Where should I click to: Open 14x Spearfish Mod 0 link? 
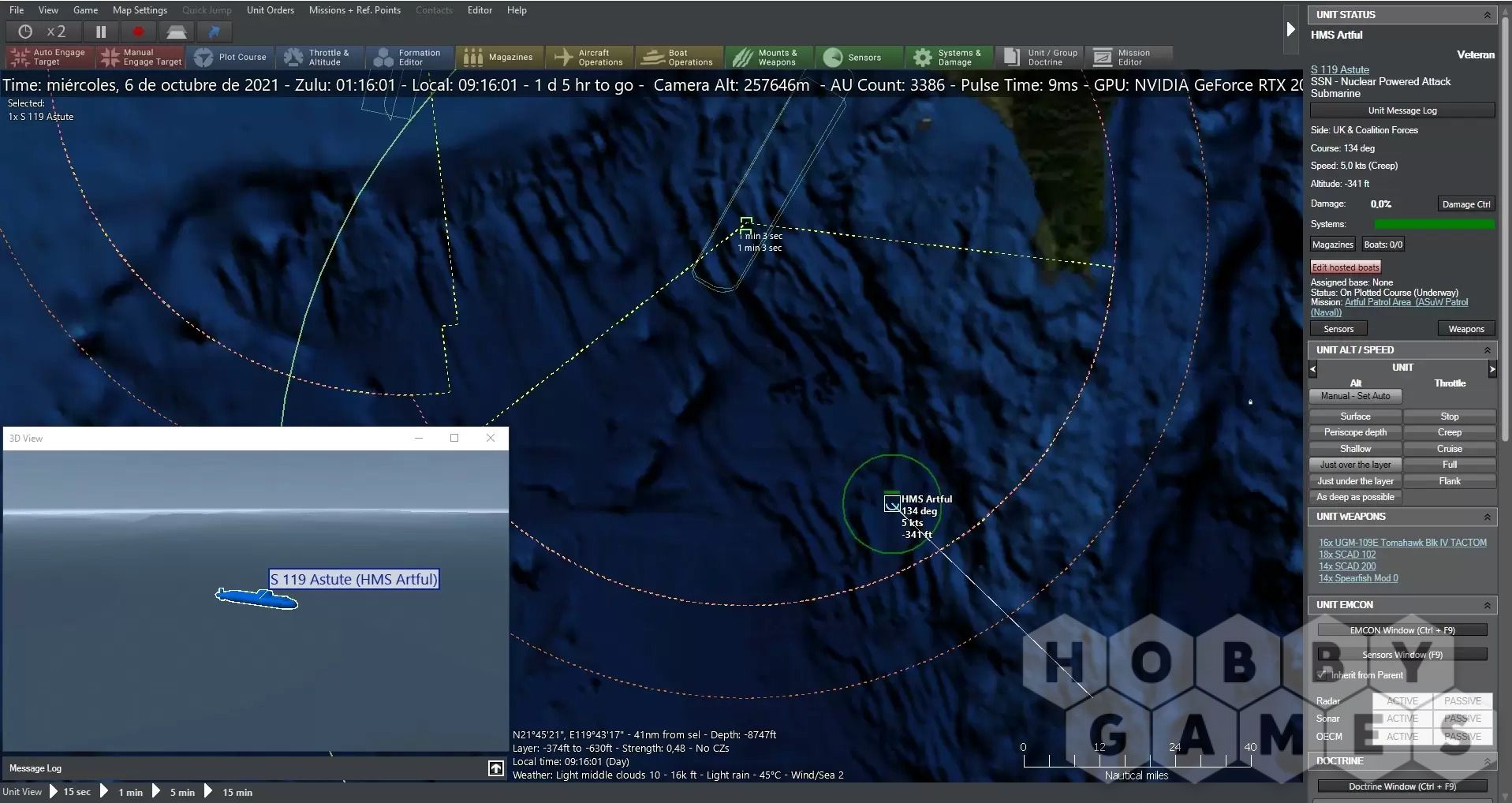(x=1358, y=578)
